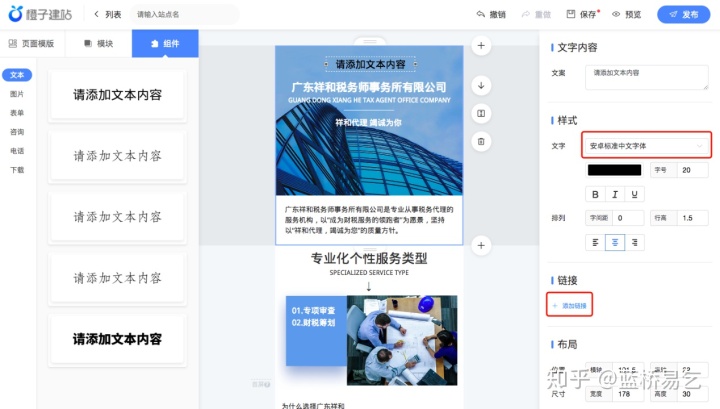The width and height of the screenshot is (720, 409).
Task: Select 表单 component category
Action: (x=17, y=113)
